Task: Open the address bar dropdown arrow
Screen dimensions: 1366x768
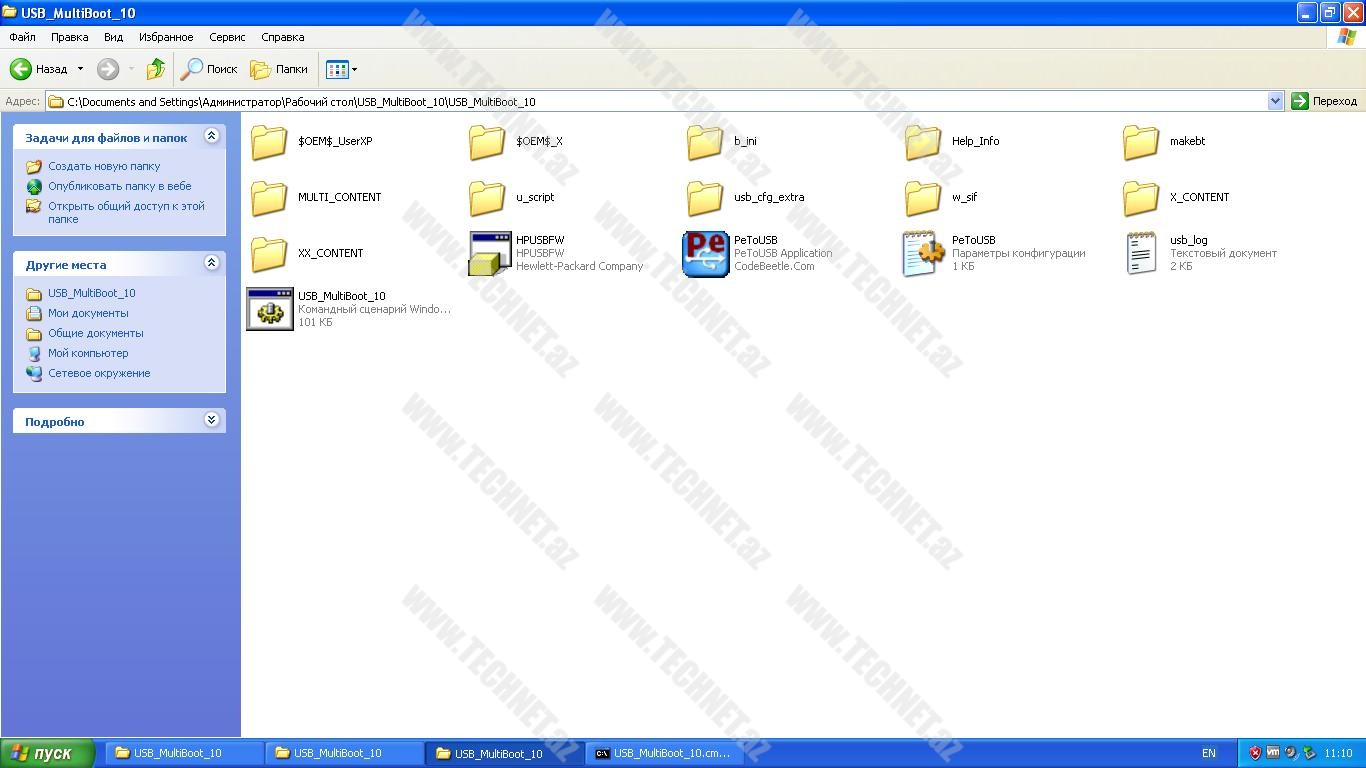Action: (x=1275, y=101)
